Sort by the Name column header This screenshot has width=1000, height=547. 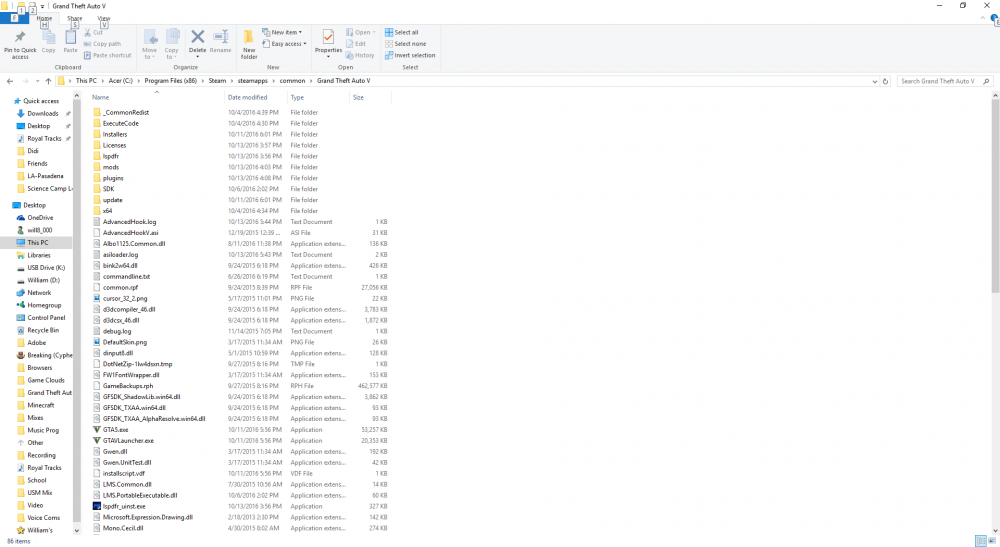point(157,98)
